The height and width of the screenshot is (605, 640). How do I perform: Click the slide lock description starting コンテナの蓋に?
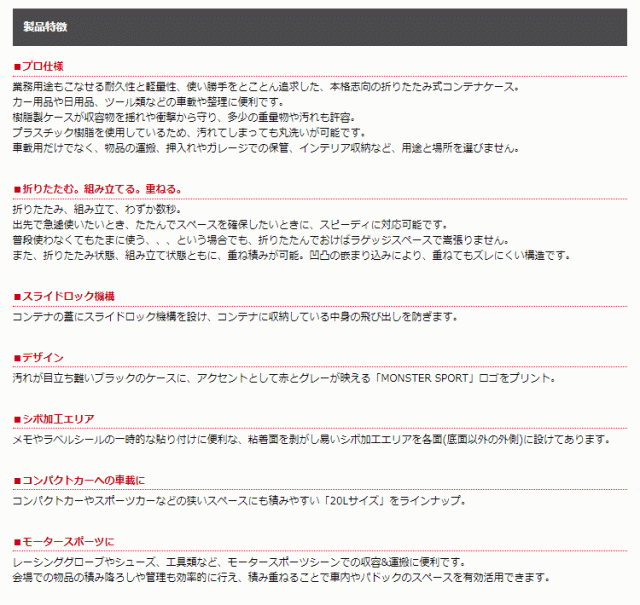point(235,316)
